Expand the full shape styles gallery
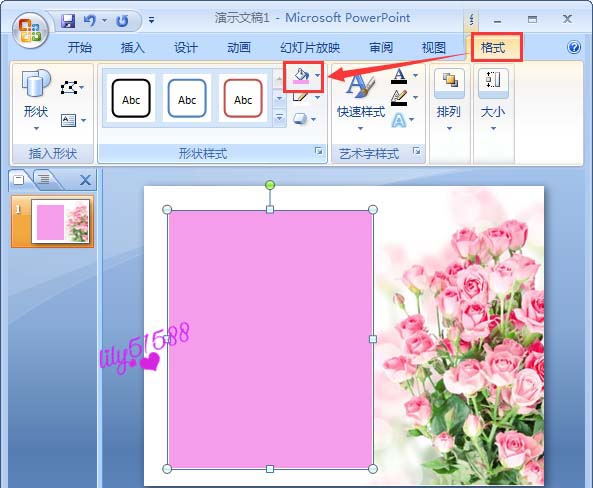Screen dimensions: 593x488 click(x=279, y=118)
